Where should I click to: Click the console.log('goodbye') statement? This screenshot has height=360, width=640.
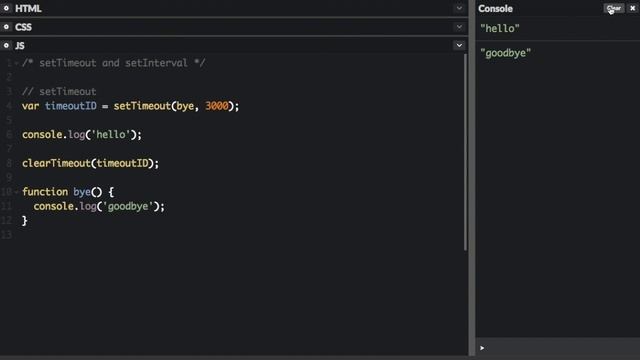(99, 207)
